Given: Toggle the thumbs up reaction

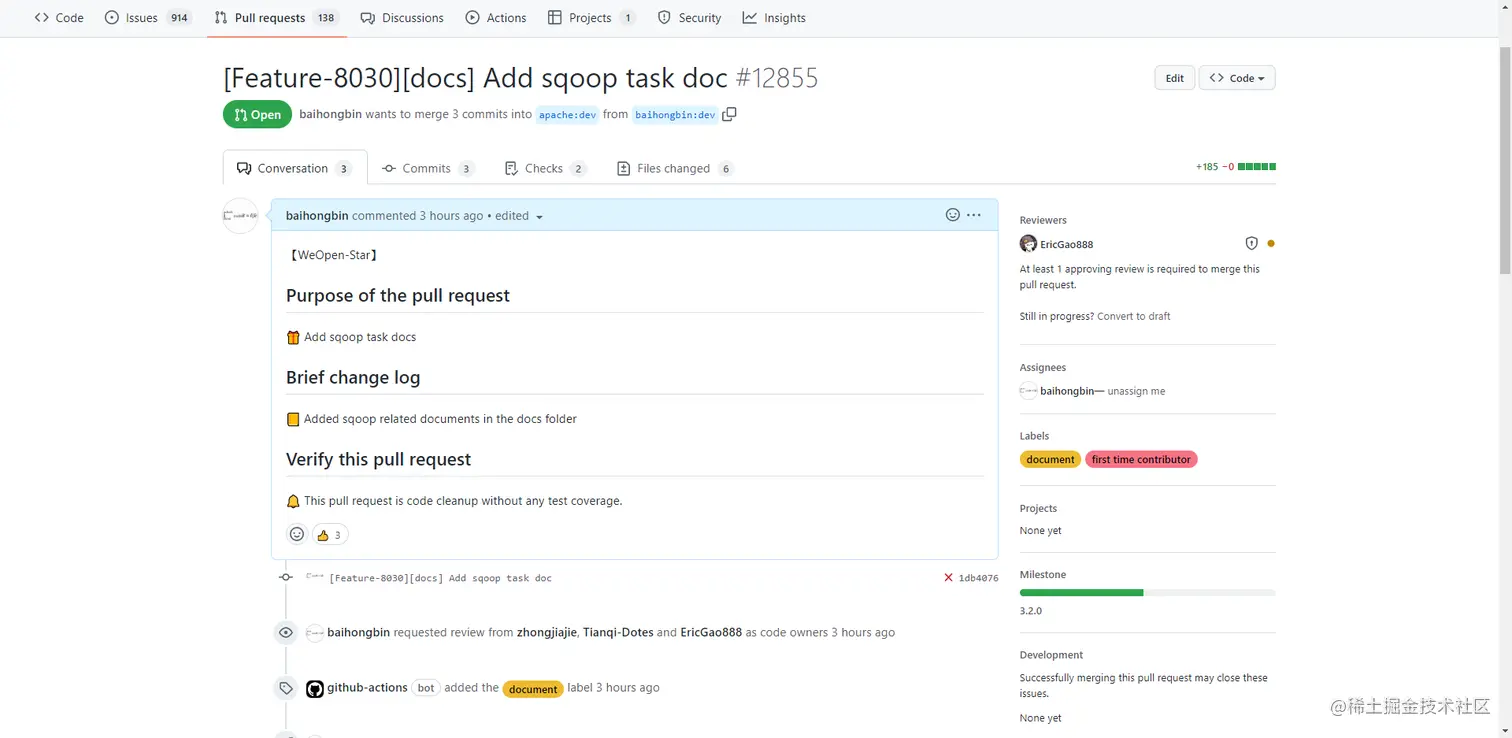Looking at the screenshot, I should [330, 535].
